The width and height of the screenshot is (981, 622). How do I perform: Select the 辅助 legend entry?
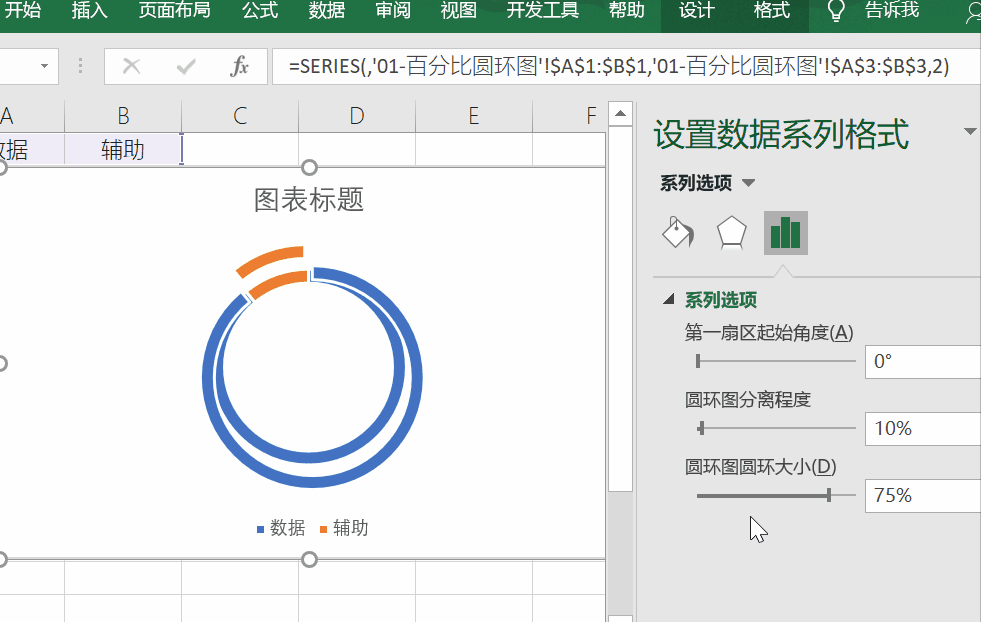click(344, 529)
